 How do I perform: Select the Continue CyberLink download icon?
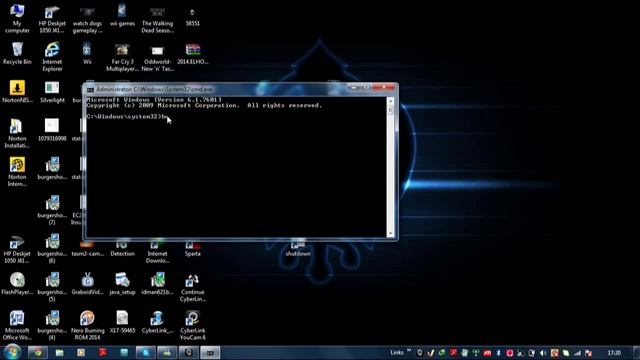click(x=192, y=287)
